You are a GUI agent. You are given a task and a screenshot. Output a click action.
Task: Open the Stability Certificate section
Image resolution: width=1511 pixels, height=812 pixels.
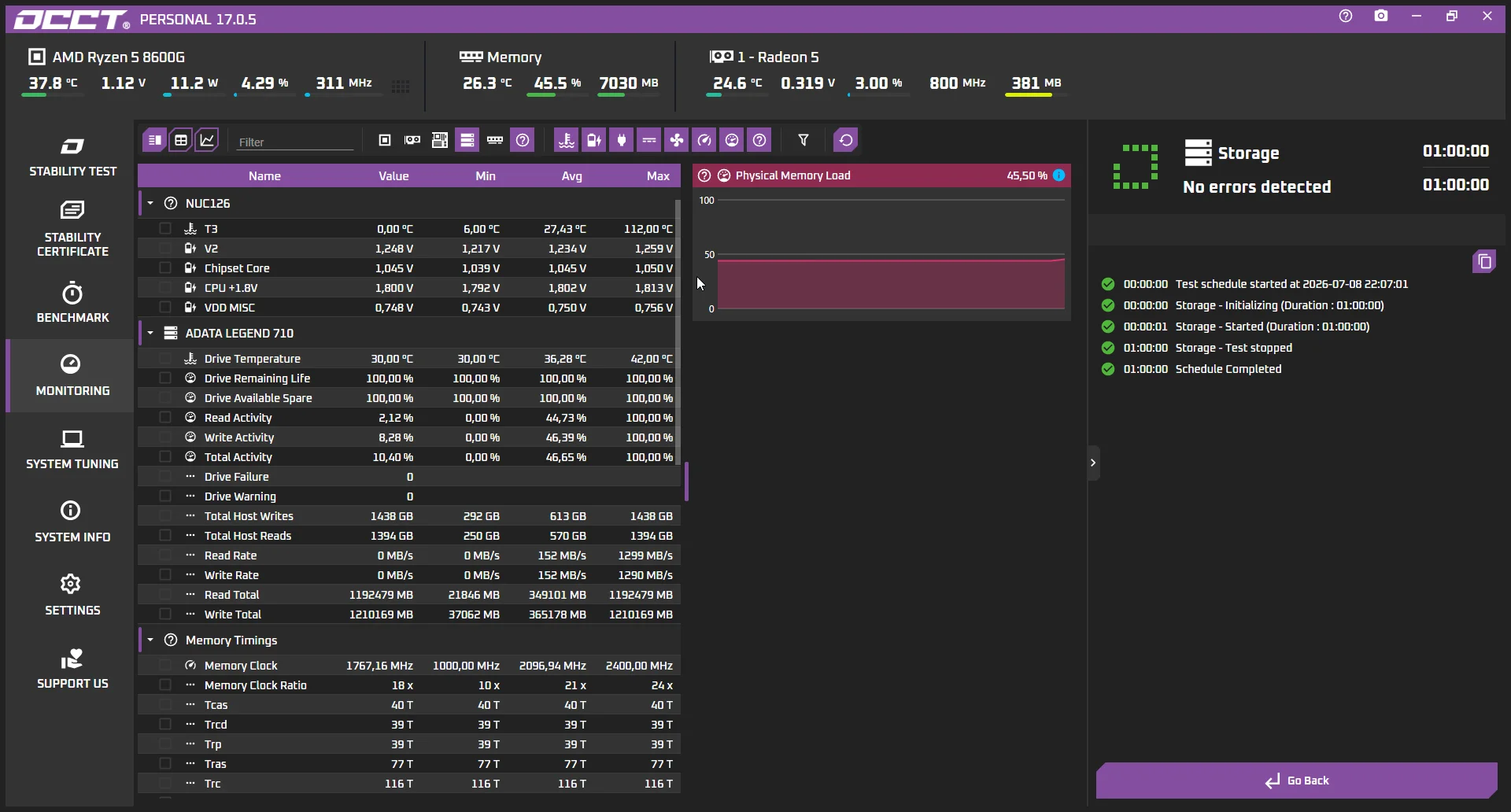pos(72,229)
